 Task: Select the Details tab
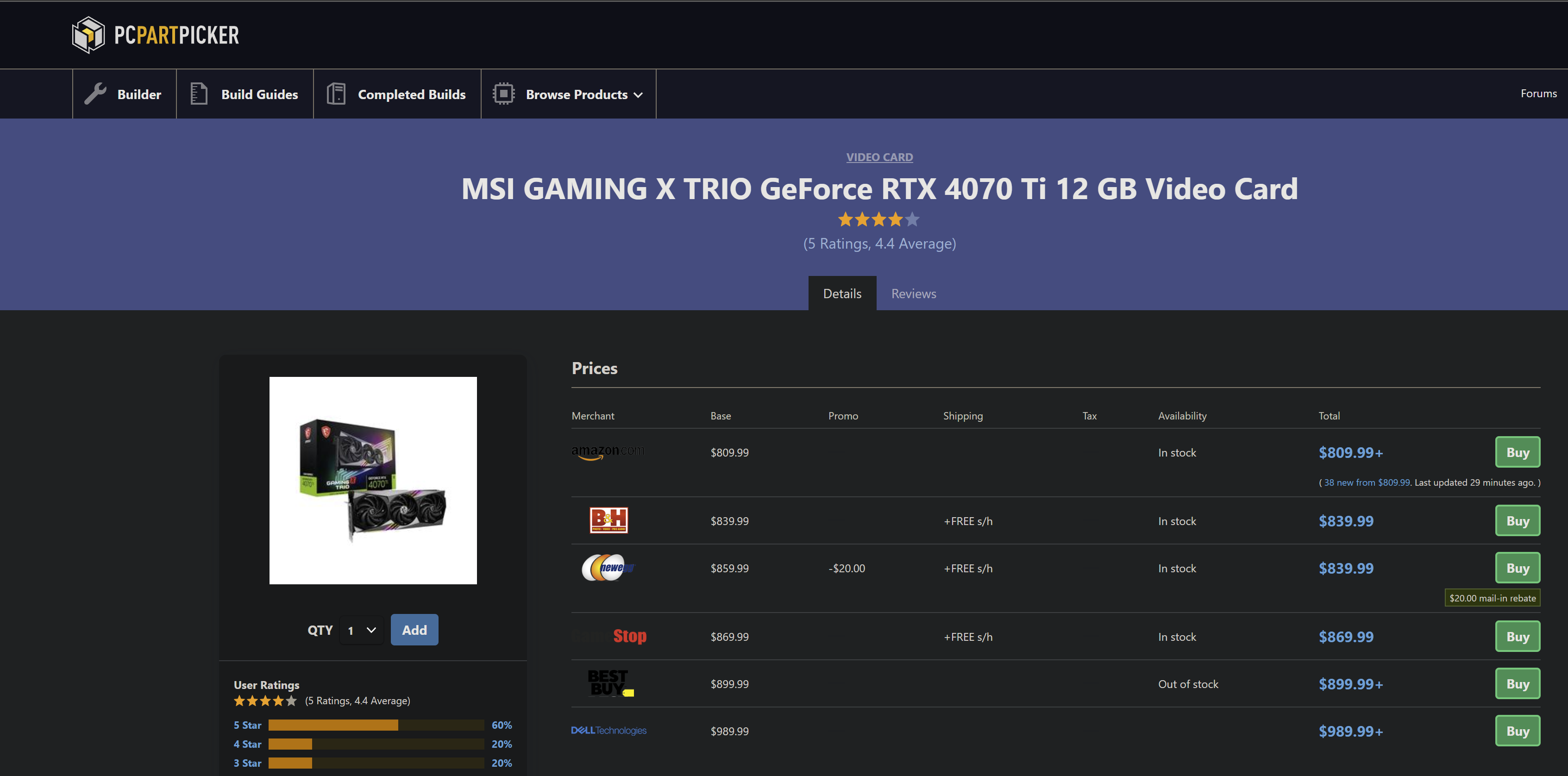point(842,294)
